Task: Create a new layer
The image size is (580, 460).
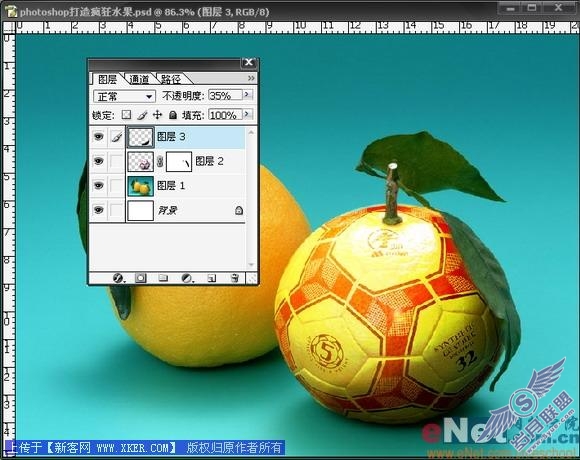Action: pyautogui.click(x=212, y=278)
